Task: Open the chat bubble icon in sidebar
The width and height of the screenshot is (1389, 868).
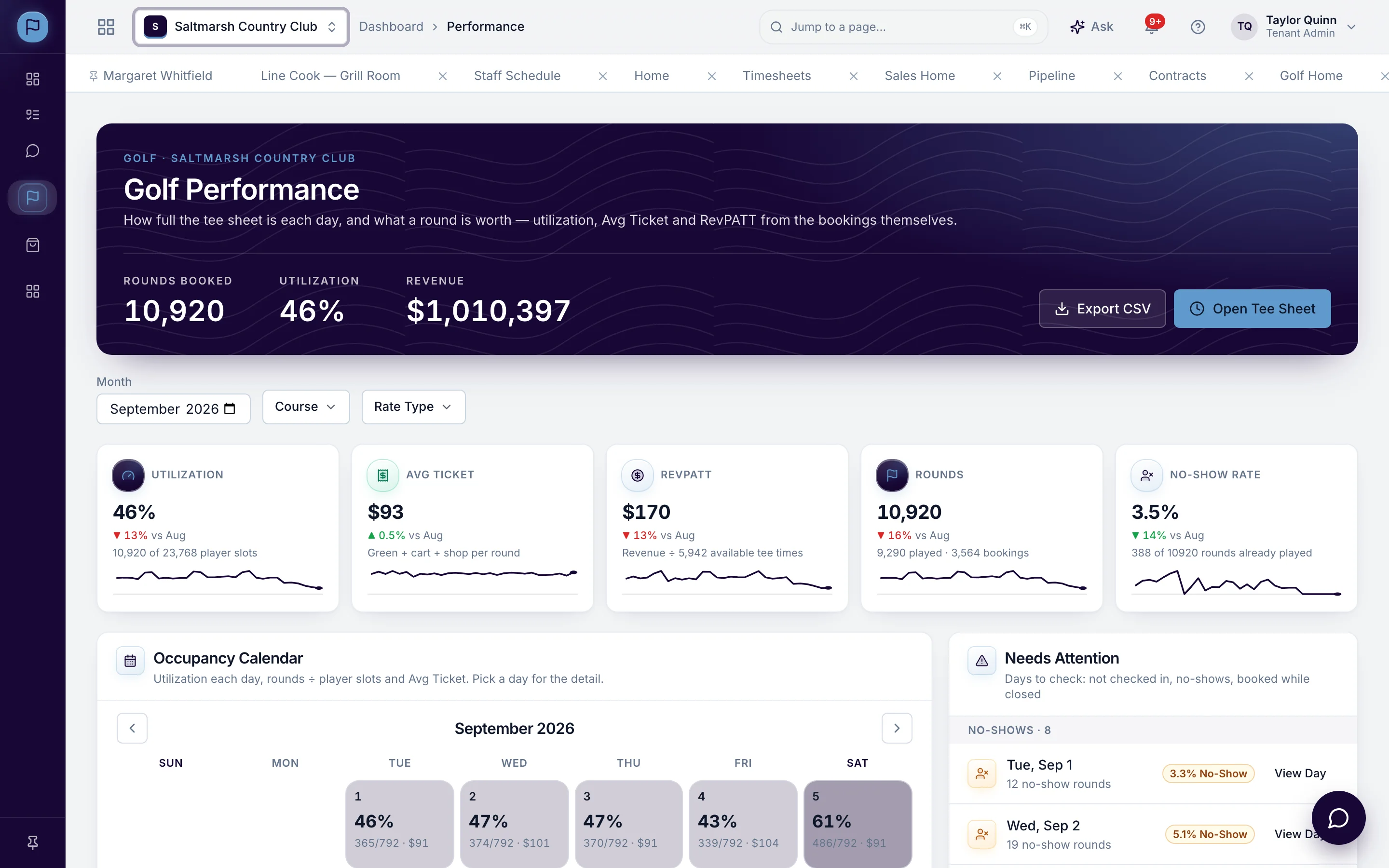Action: tap(33, 151)
